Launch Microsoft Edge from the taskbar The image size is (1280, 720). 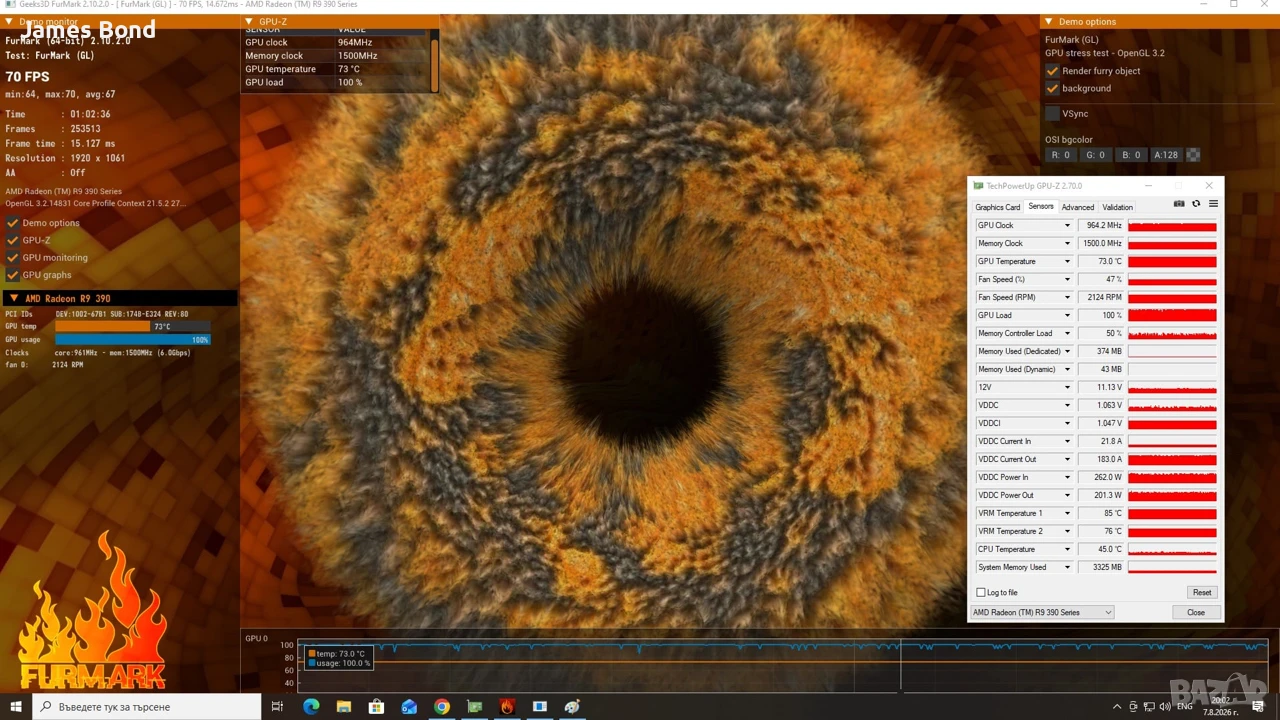[x=311, y=707]
